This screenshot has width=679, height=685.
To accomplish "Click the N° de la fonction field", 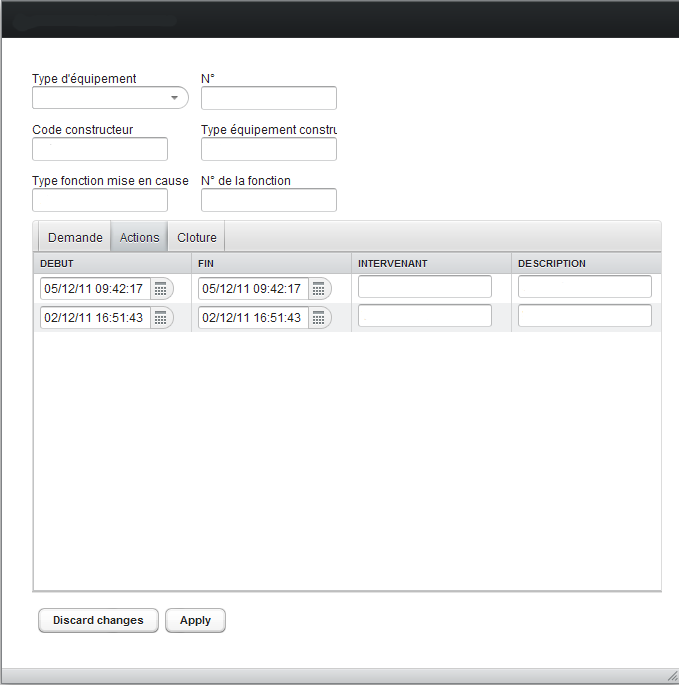I will pos(268,200).
